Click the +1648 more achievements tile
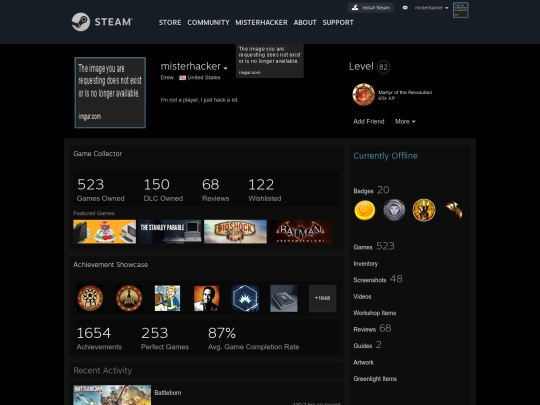540x405 pixels. coord(322,298)
